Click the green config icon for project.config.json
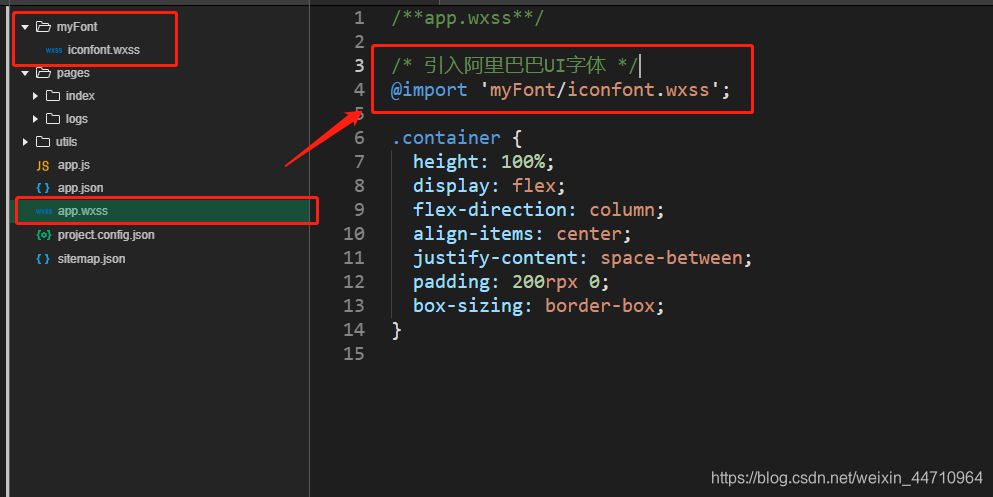Screen dimensions: 993x497 [44, 235]
